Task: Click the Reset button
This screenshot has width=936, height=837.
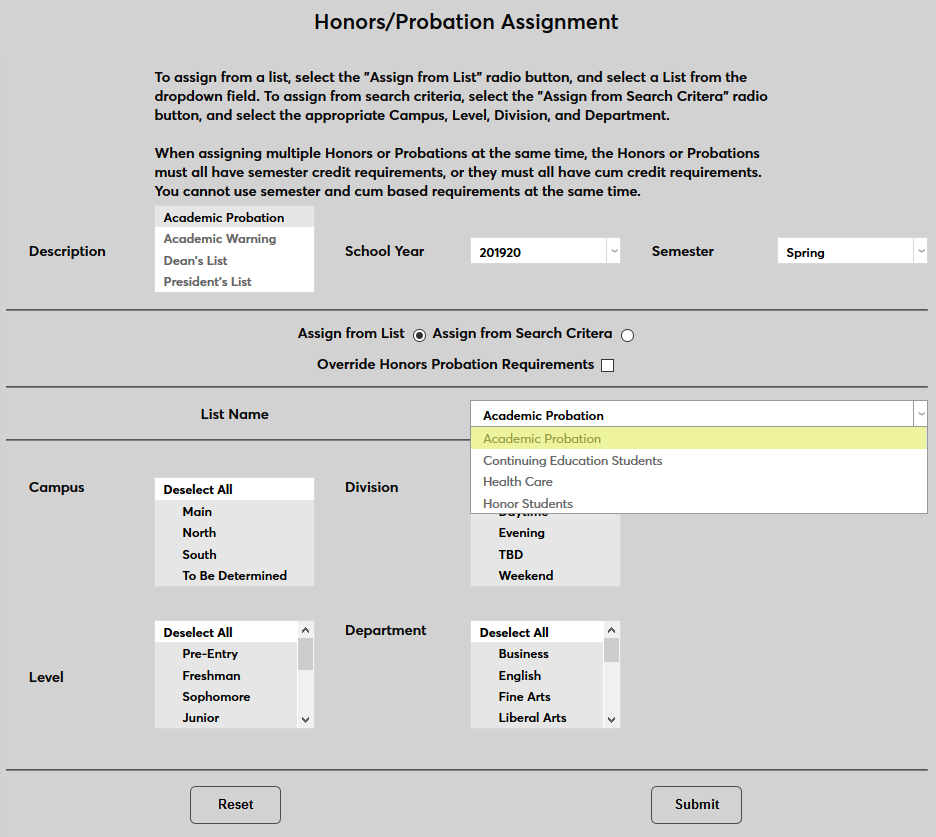Action: (235, 804)
